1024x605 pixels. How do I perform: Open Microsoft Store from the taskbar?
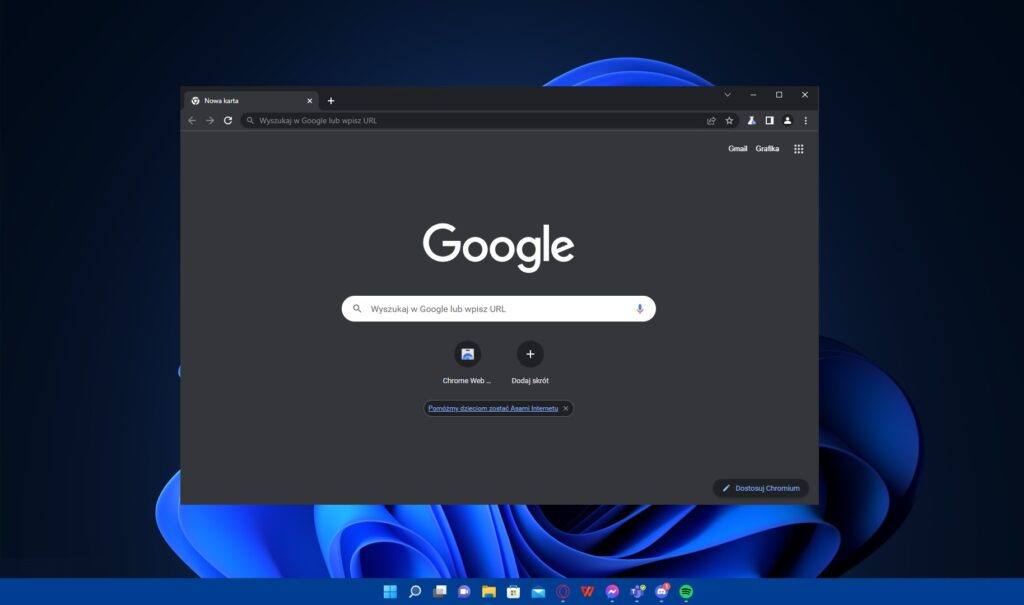[x=513, y=591]
